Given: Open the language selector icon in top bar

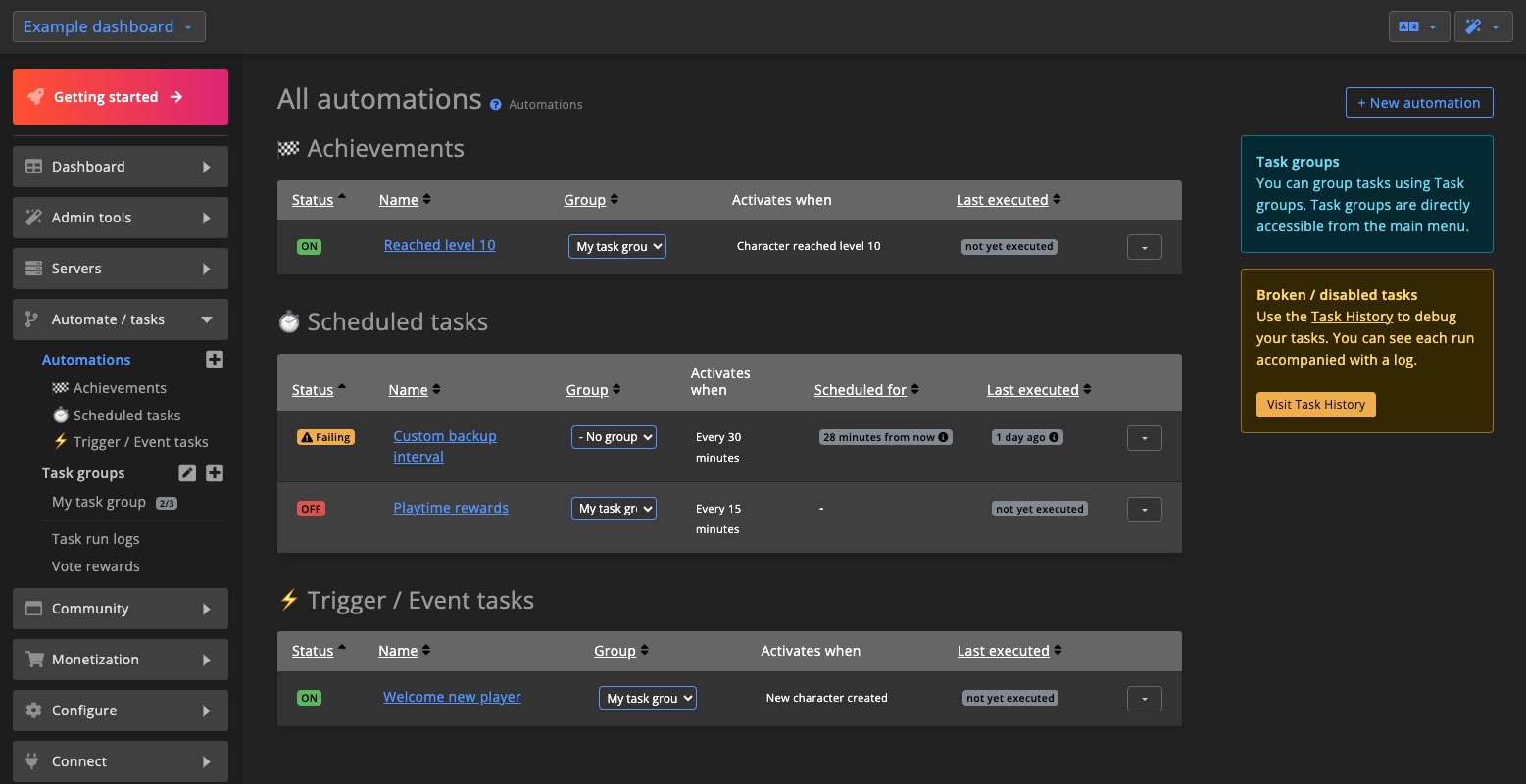Looking at the screenshot, I should 1411,26.
